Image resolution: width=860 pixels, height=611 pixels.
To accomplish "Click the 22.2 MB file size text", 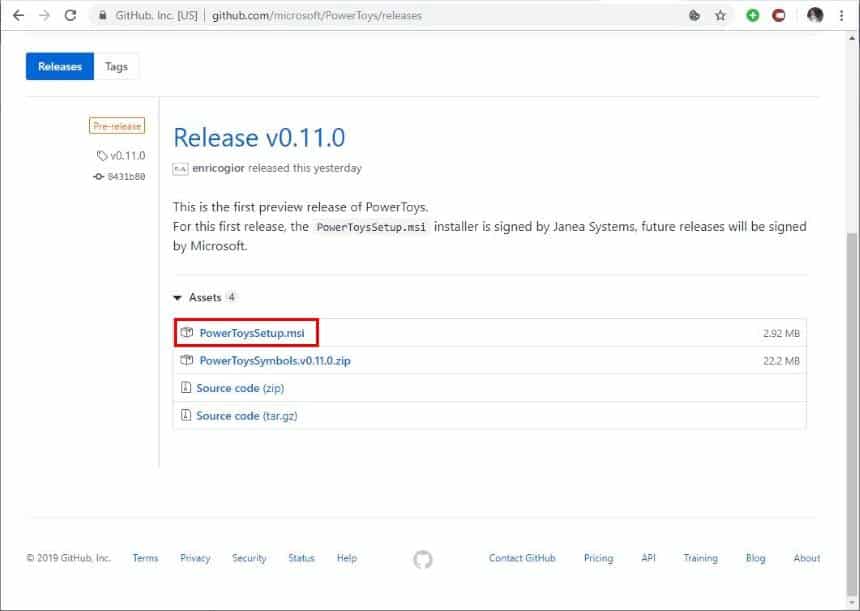I will click(x=781, y=361).
